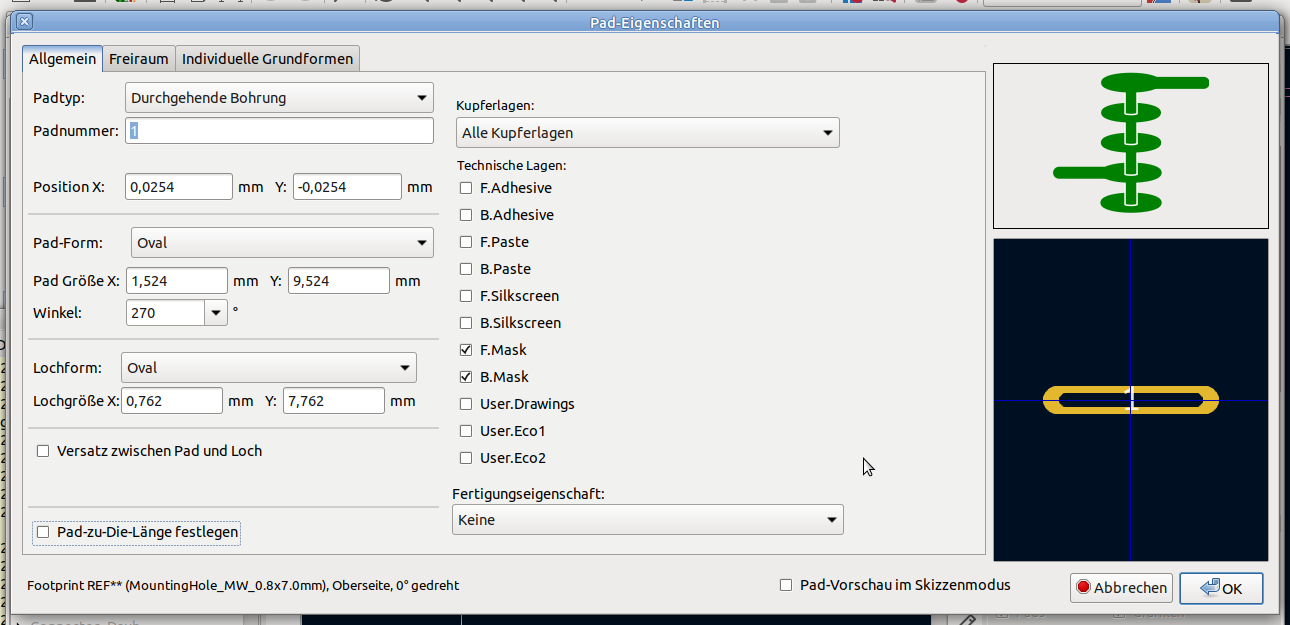
Task: Click the 'Footprint REF**' status text
Action: [243, 586]
